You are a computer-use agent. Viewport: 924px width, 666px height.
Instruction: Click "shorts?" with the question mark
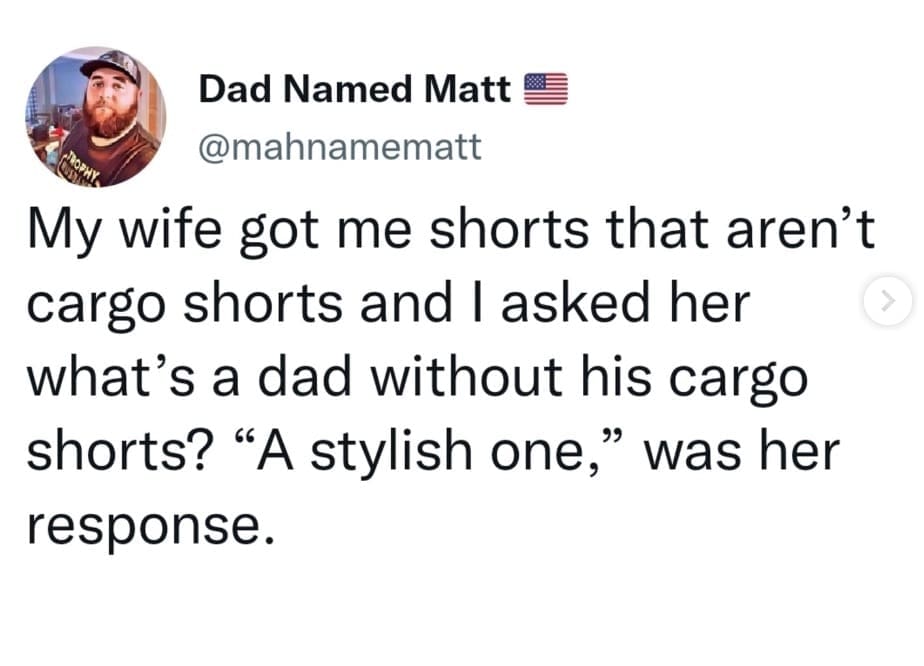click(x=118, y=450)
